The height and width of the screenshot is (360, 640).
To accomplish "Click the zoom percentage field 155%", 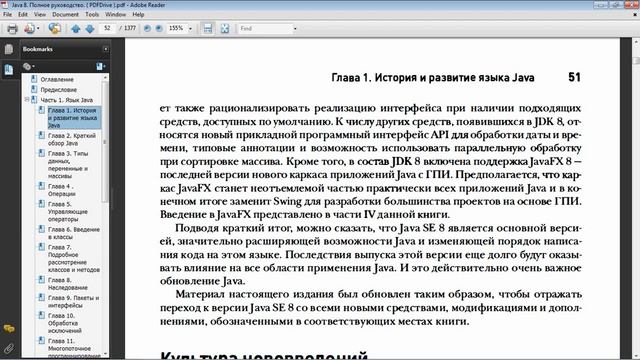I will click(x=176, y=28).
